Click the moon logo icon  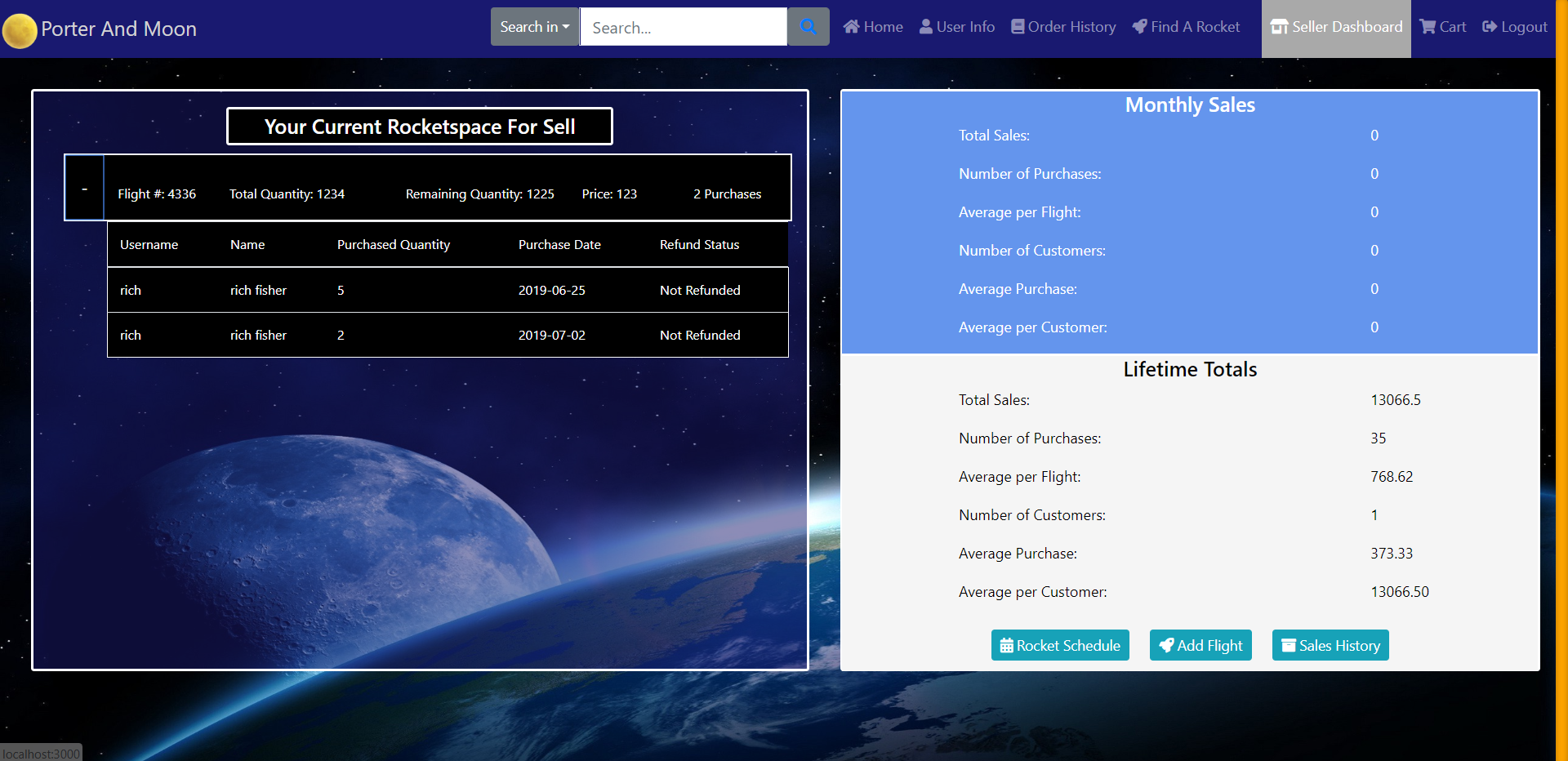click(20, 31)
